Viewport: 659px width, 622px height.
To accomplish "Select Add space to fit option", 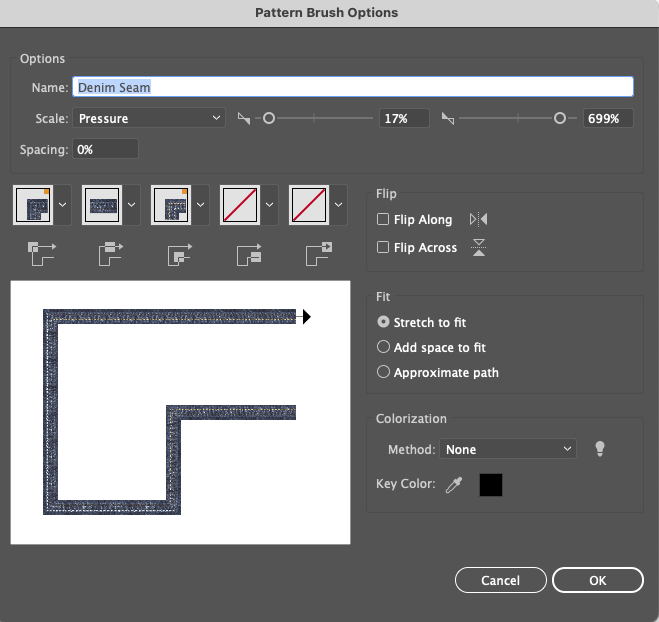I will [x=431, y=348].
